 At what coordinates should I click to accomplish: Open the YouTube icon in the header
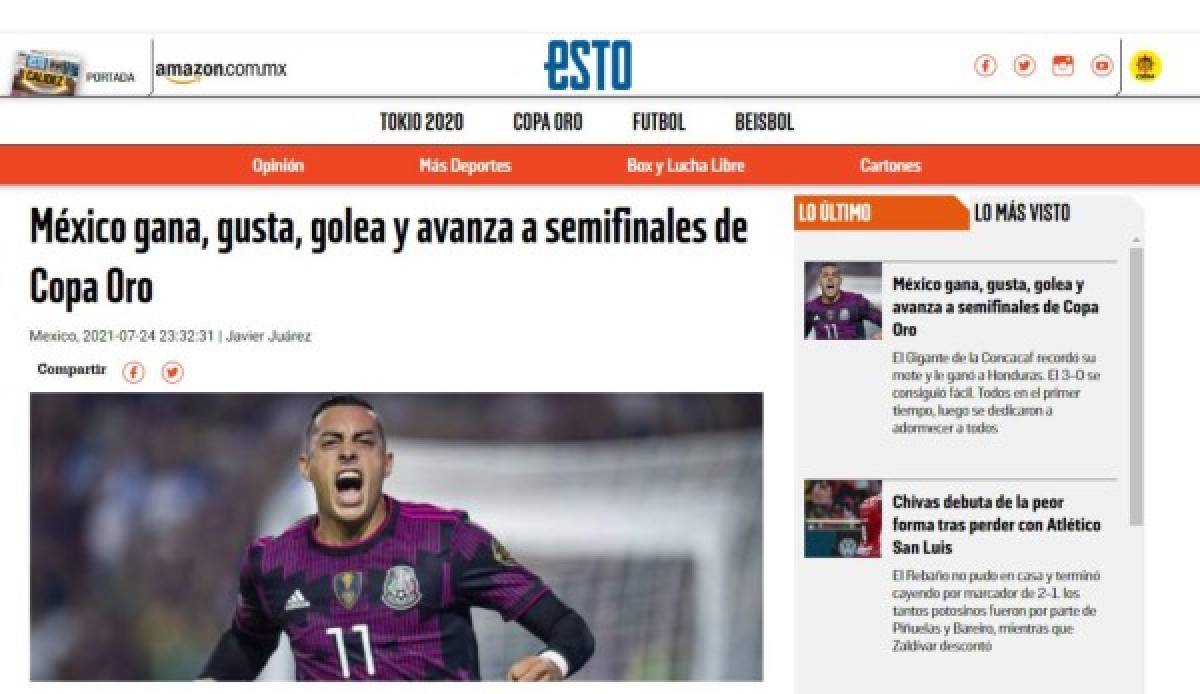pyautogui.click(x=1102, y=66)
